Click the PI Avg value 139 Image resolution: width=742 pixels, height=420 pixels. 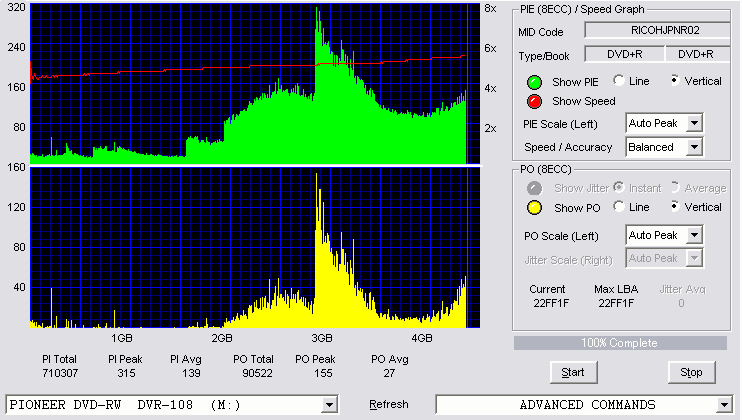pyautogui.click(x=191, y=373)
